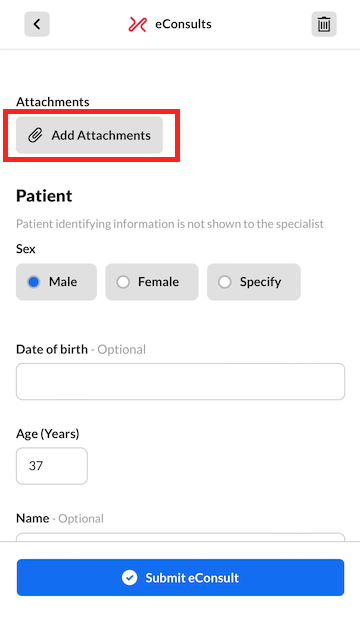Image resolution: width=360 pixels, height=622 pixels.
Task: Click the checkmark icon on the Submit button
Action: tap(130, 578)
